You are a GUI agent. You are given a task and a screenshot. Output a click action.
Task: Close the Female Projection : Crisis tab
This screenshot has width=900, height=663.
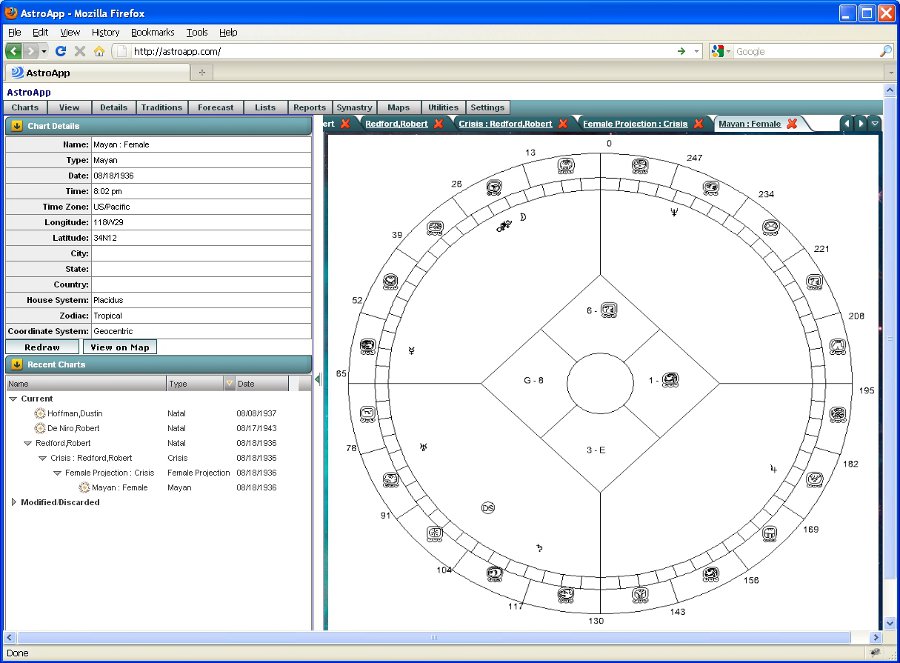click(699, 124)
